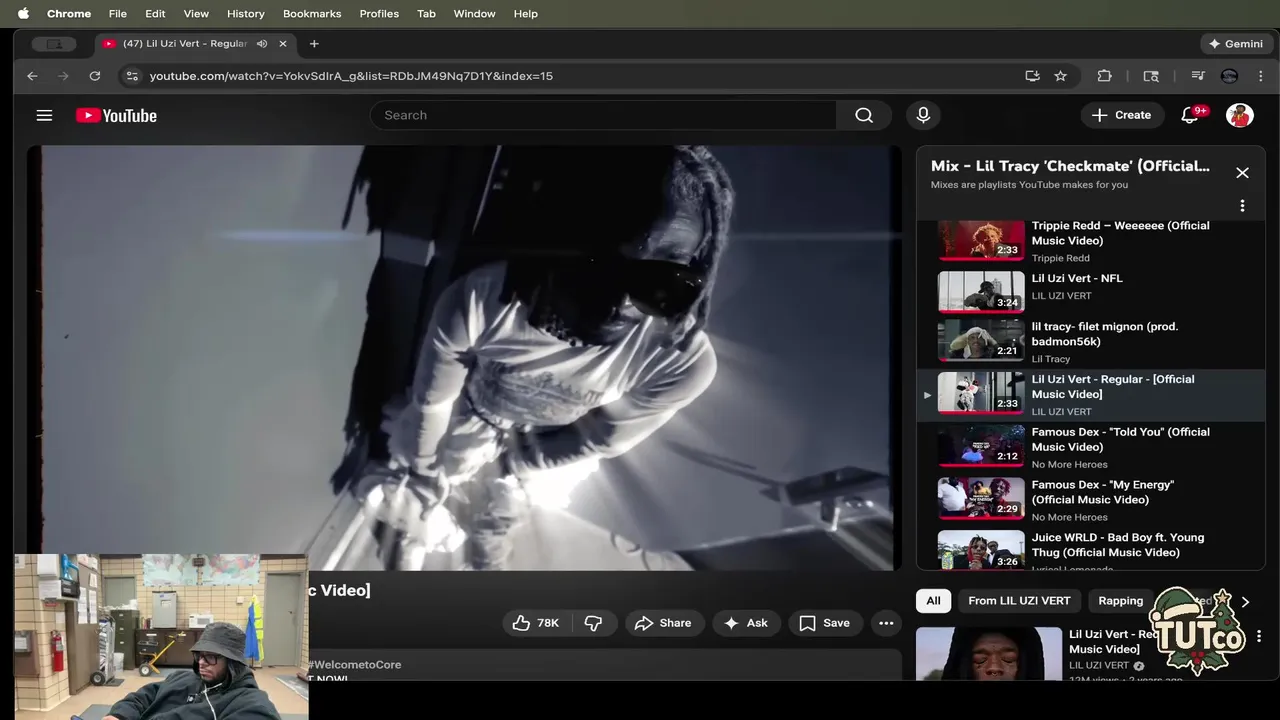Click the YouTube search field
Image resolution: width=1280 pixels, height=720 pixels.
tap(604, 115)
